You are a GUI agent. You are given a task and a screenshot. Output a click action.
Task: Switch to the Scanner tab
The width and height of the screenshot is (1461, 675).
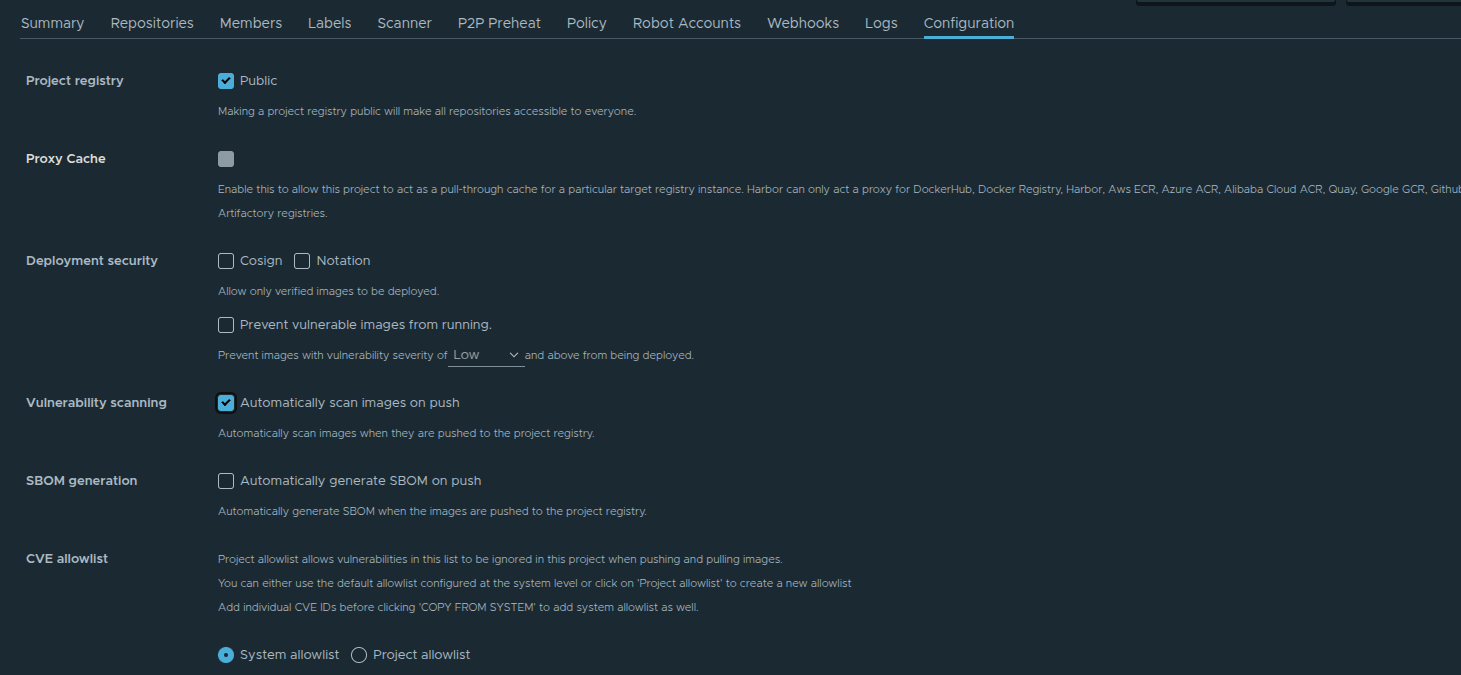pos(404,22)
